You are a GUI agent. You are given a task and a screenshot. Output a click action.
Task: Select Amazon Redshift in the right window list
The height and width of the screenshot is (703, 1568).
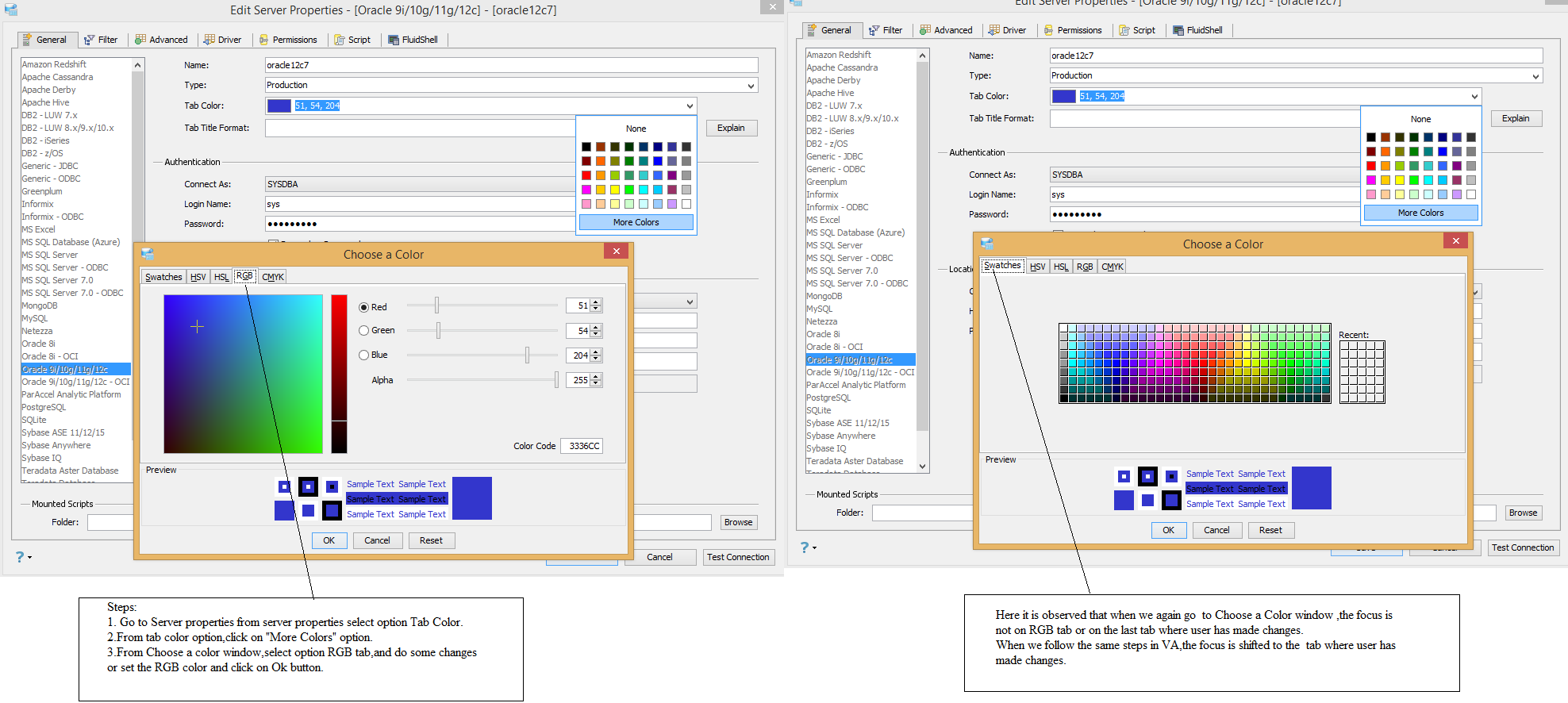839,55
